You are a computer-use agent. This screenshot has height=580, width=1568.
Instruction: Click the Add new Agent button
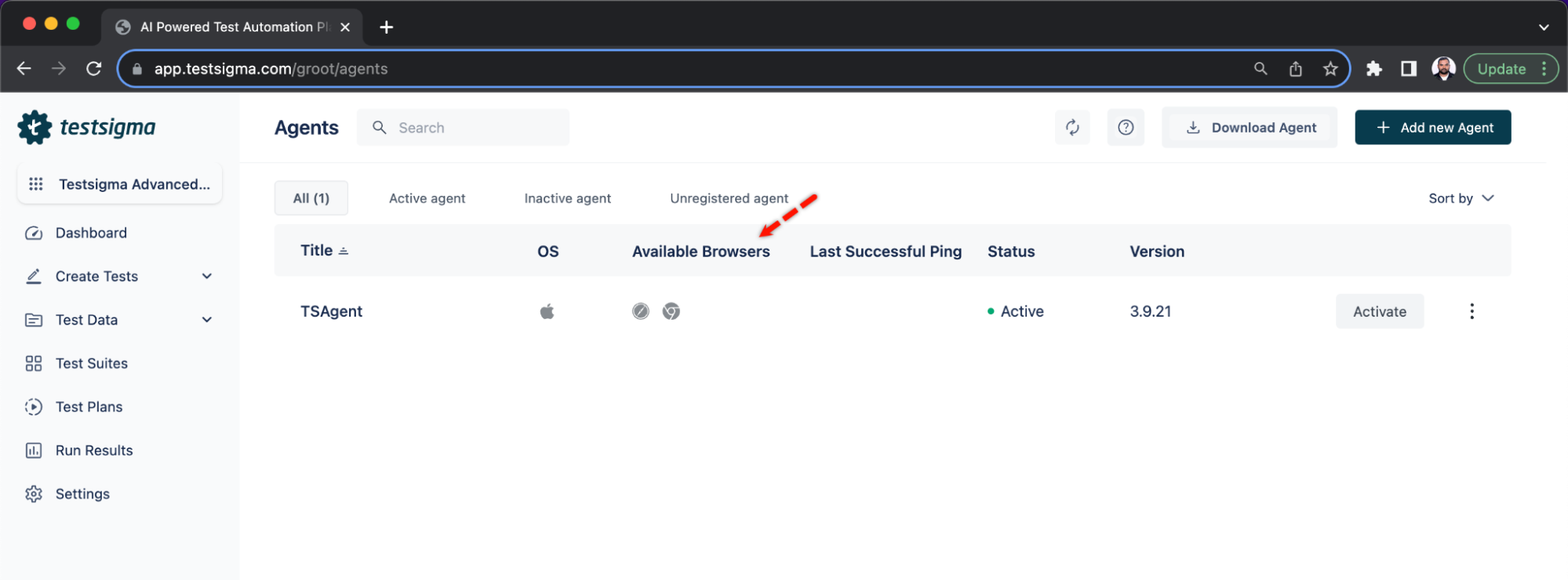click(1433, 127)
